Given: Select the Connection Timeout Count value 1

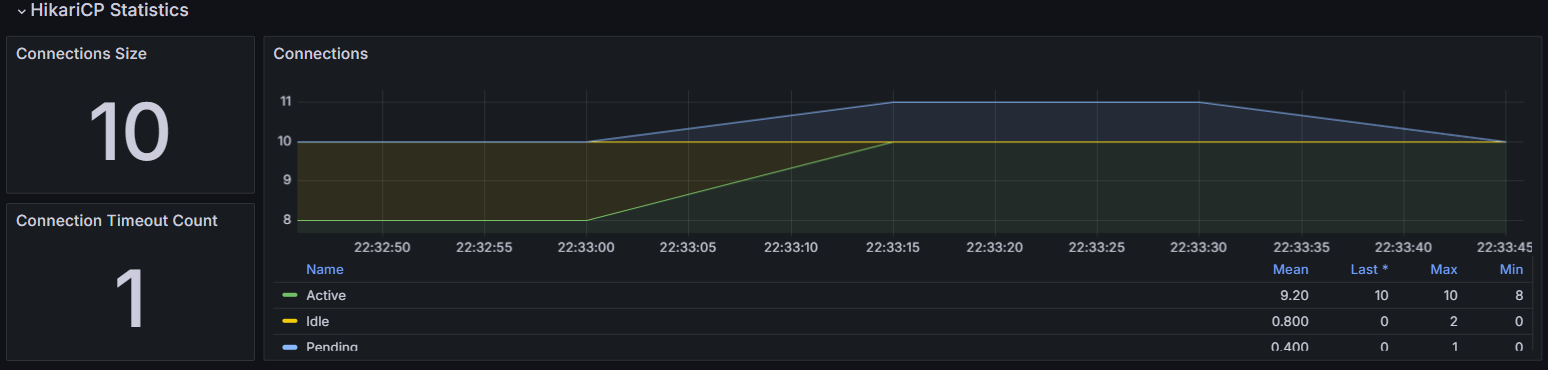Looking at the screenshot, I should click(130, 298).
